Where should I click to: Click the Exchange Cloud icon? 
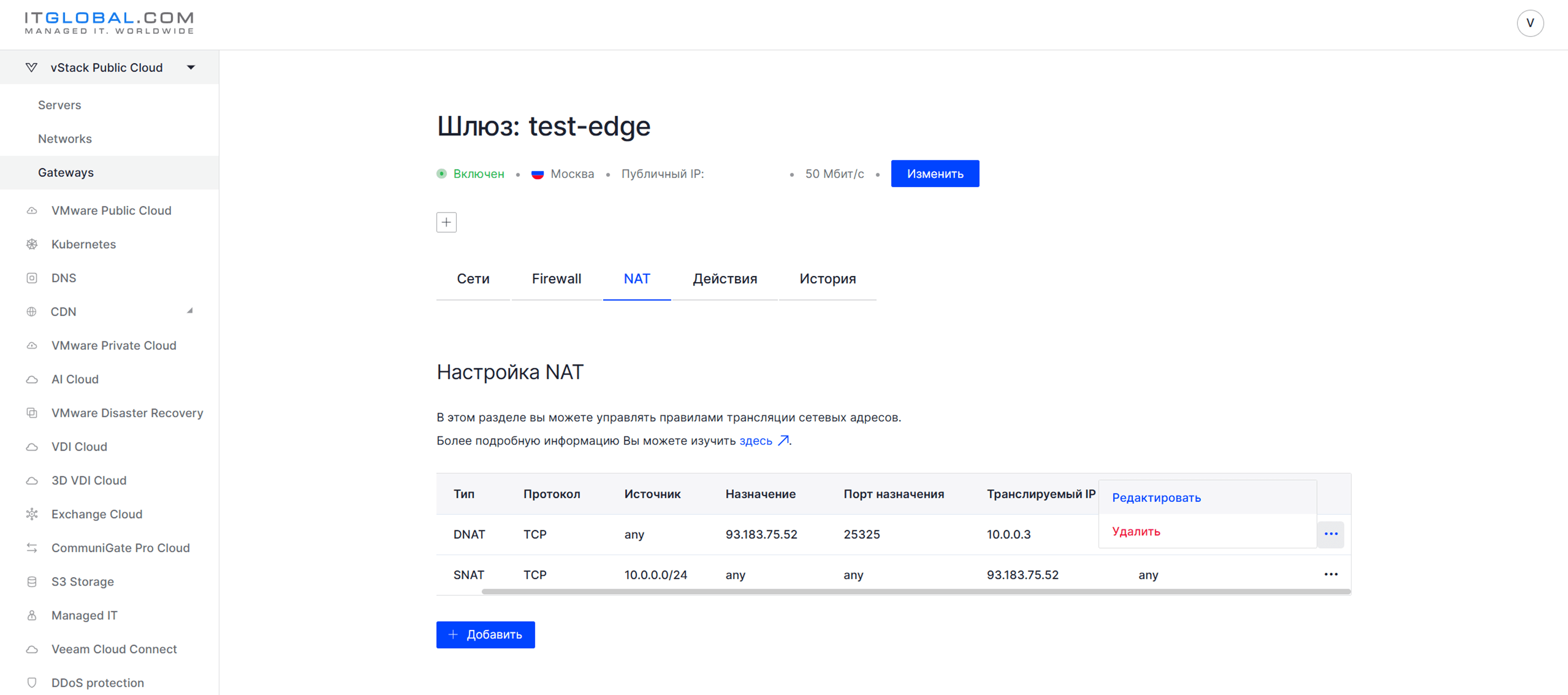31,514
